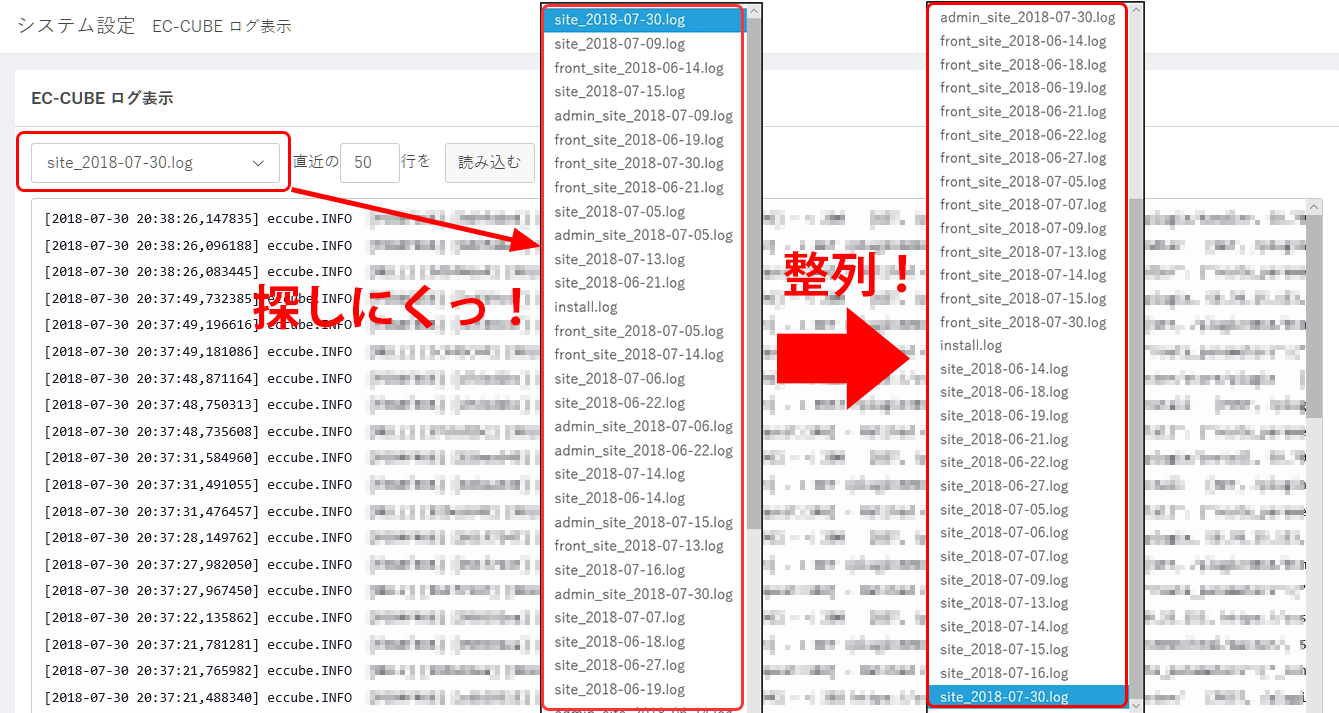Click log line timestamped 20:37:21,765982
The image size is (1339, 713).
198,671
